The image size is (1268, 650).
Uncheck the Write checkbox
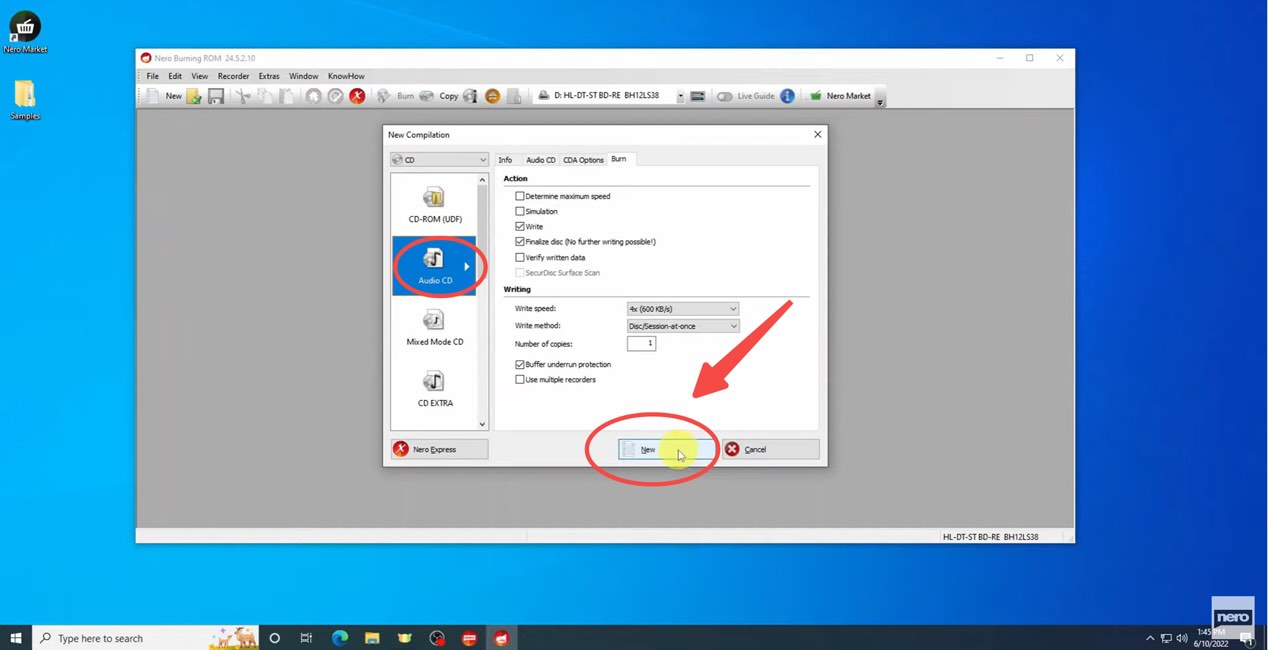520,227
